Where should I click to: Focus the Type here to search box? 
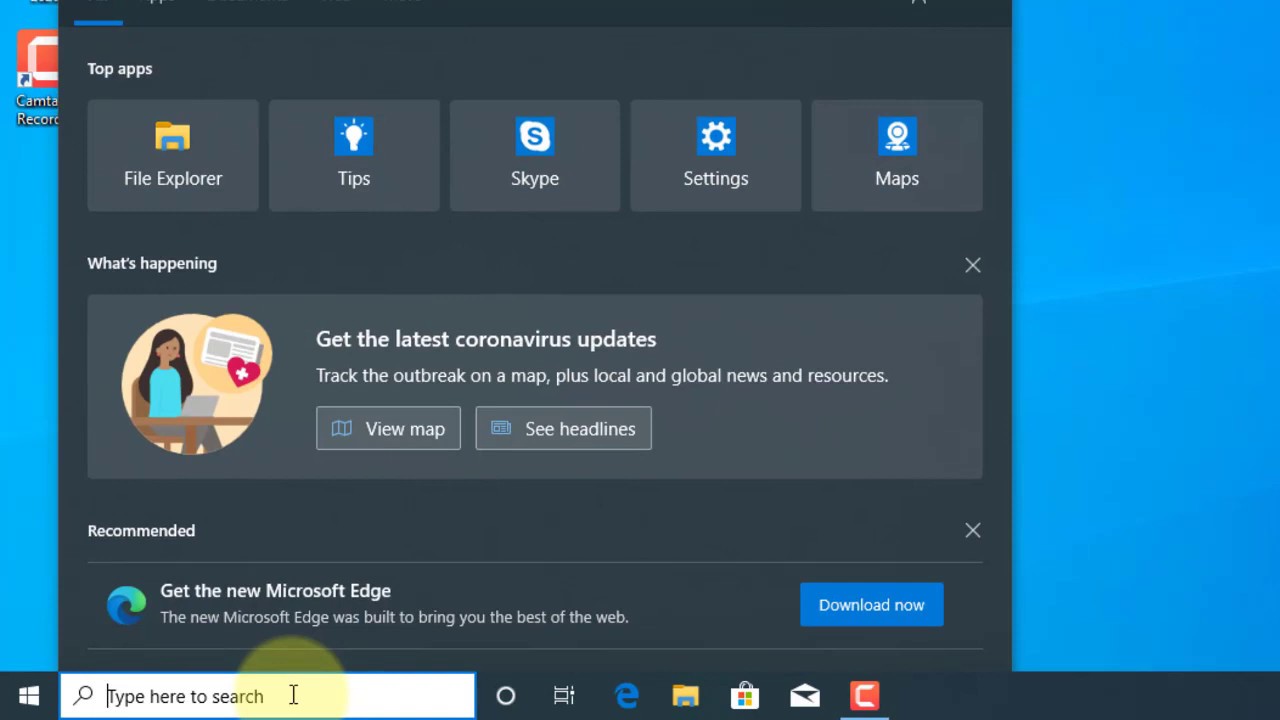268,695
